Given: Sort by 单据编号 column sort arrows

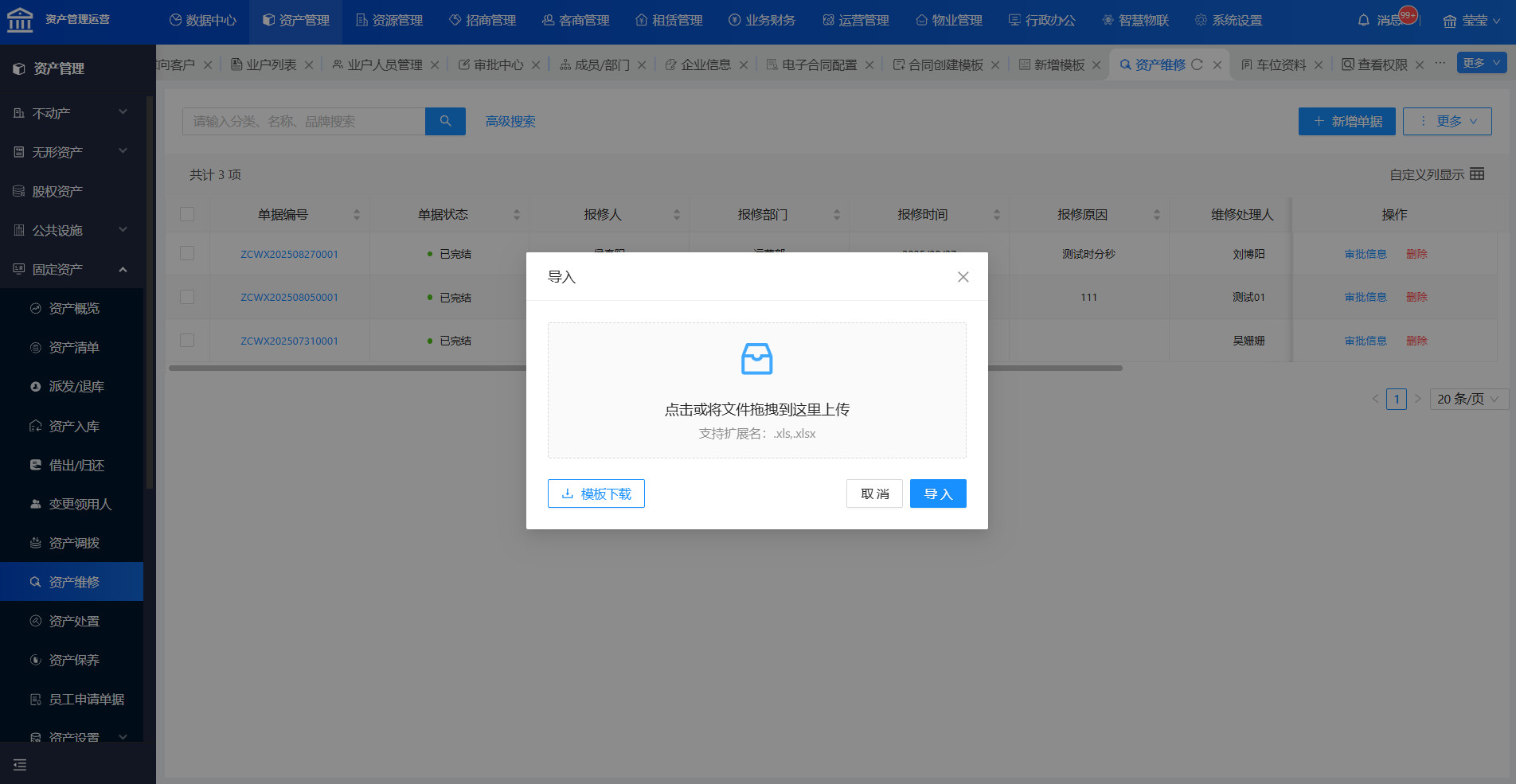Looking at the screenshot, I should (x=357, y=215).
